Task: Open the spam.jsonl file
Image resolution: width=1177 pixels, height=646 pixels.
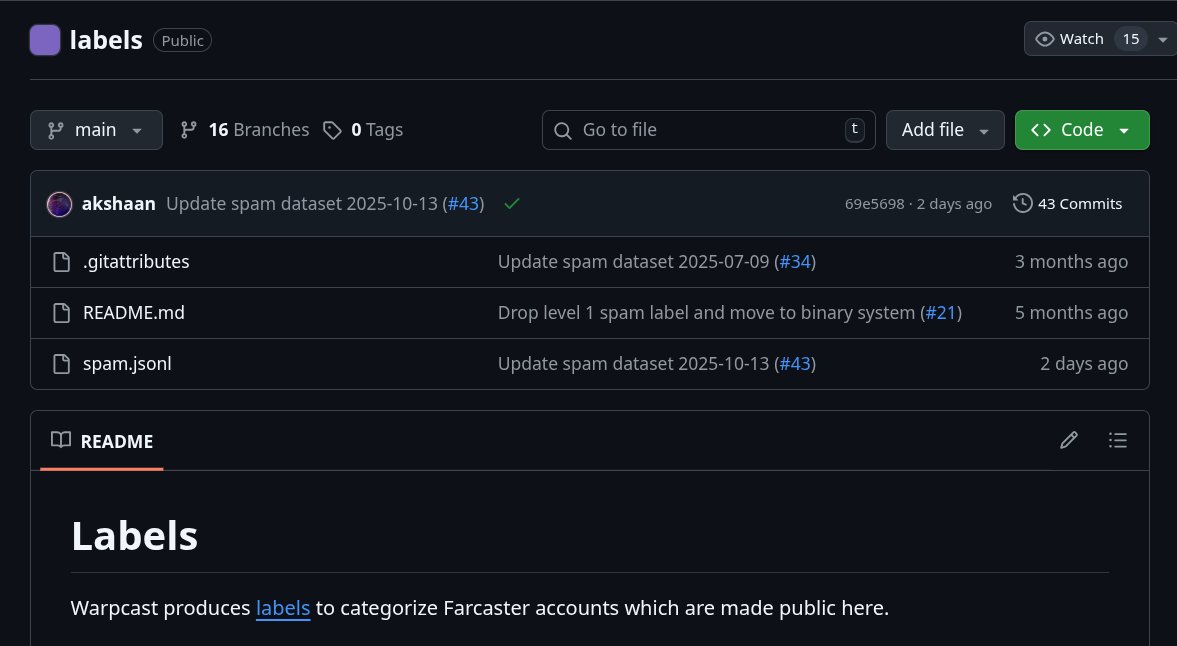Action: (127, 364)
